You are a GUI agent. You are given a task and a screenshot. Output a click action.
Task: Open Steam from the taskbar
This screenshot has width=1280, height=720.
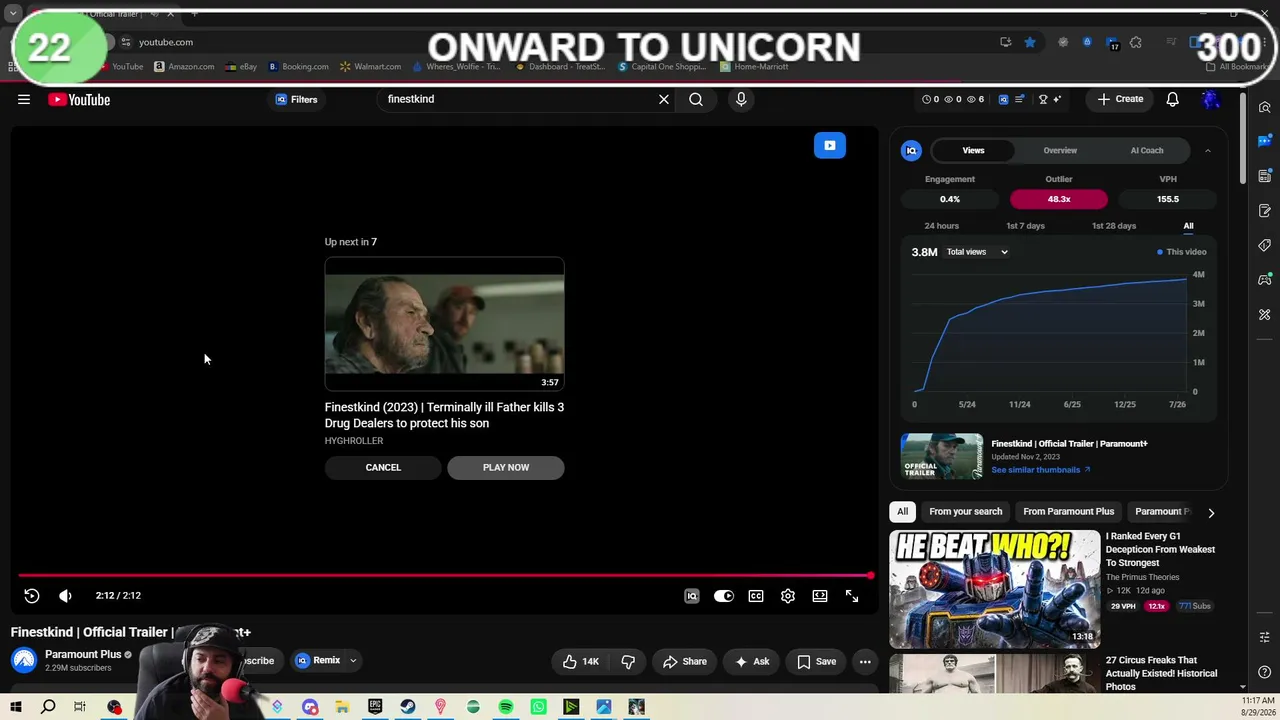(408, 707)
